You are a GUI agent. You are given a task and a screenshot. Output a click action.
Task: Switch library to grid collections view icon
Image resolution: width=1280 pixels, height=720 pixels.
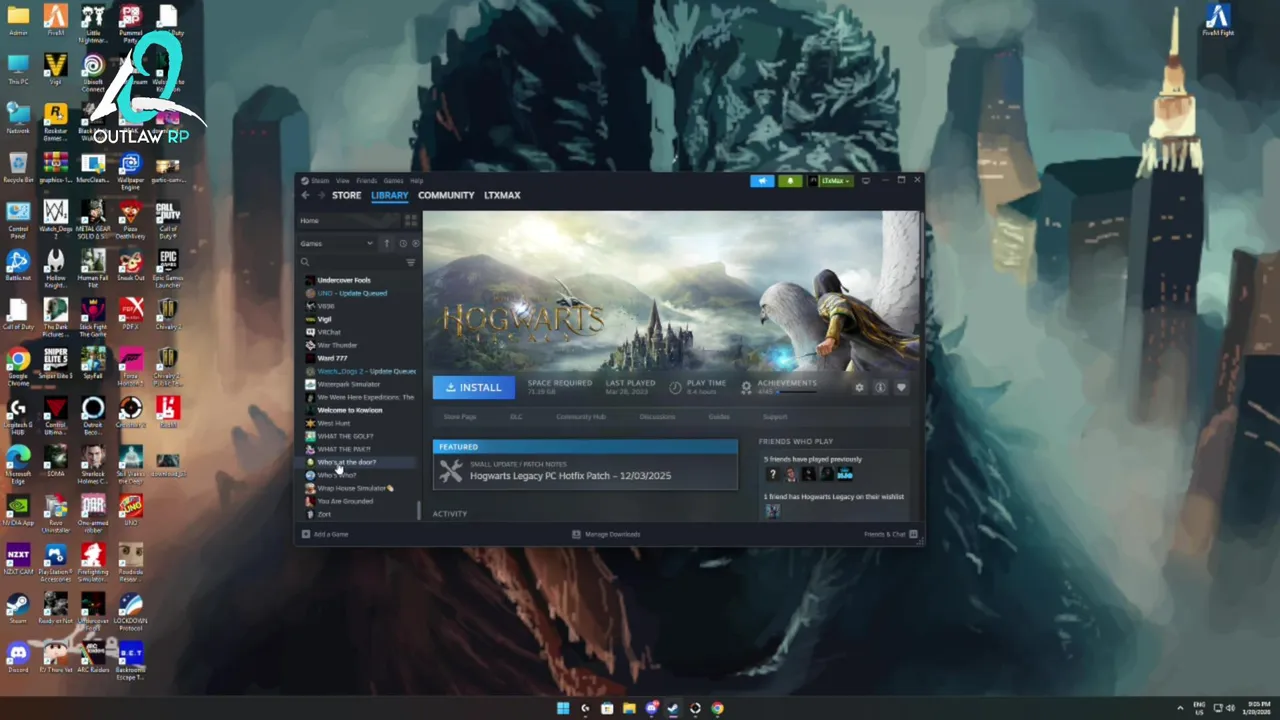click(410, 220)
